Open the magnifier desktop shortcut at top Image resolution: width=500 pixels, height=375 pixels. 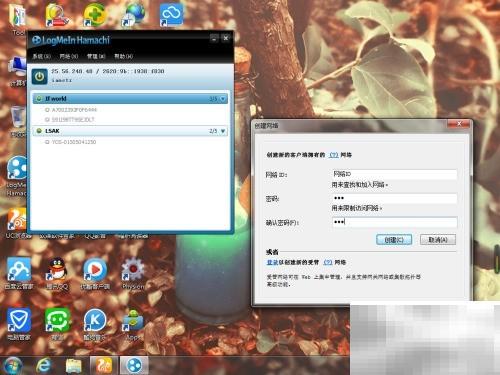57,16
